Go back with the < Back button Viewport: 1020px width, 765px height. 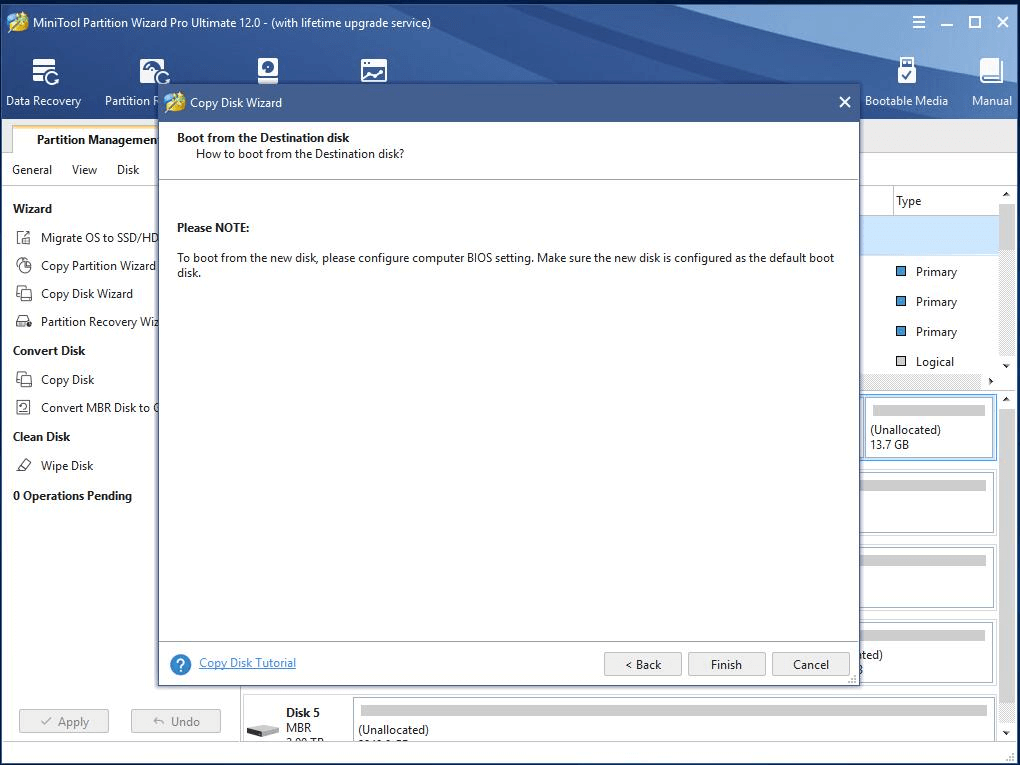point(643,664)
